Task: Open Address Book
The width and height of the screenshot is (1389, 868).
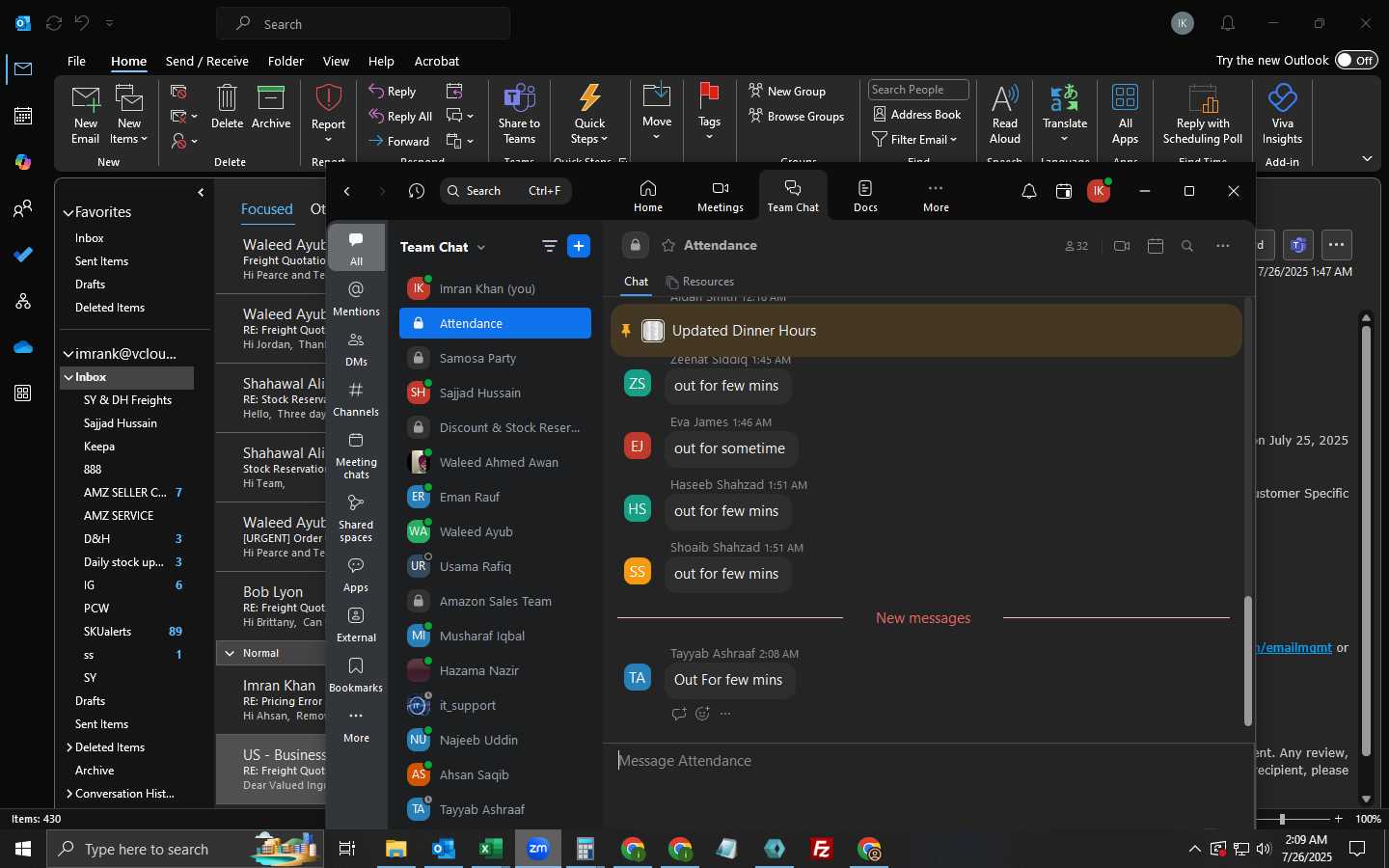Action: (917, 115)
